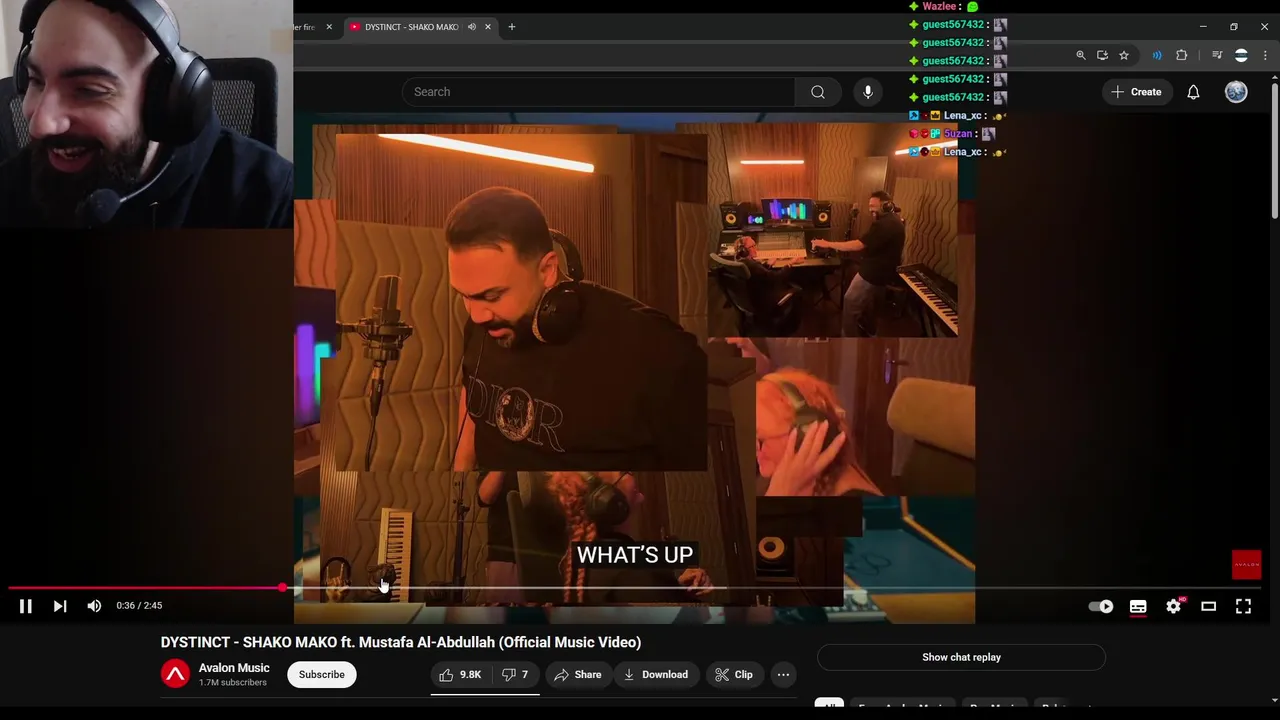Open the blue sound-wave extension icon
Screen dimensions: 1280x720
(1157, 55)
